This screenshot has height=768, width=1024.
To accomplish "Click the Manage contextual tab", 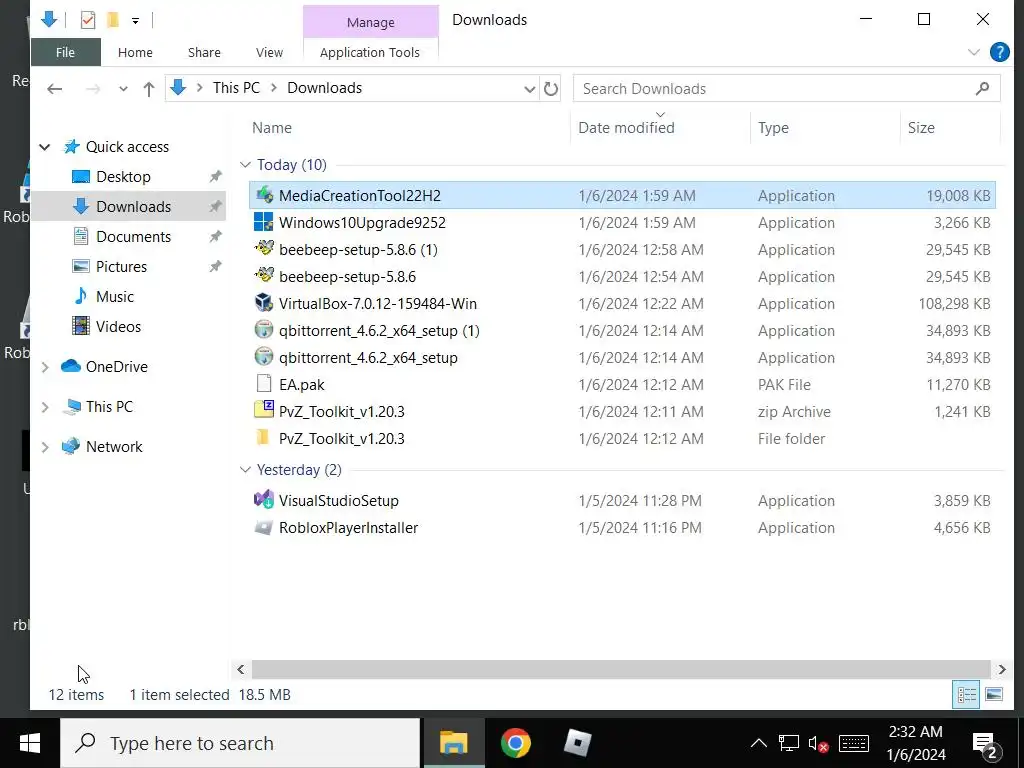I will tap(370, 22).
